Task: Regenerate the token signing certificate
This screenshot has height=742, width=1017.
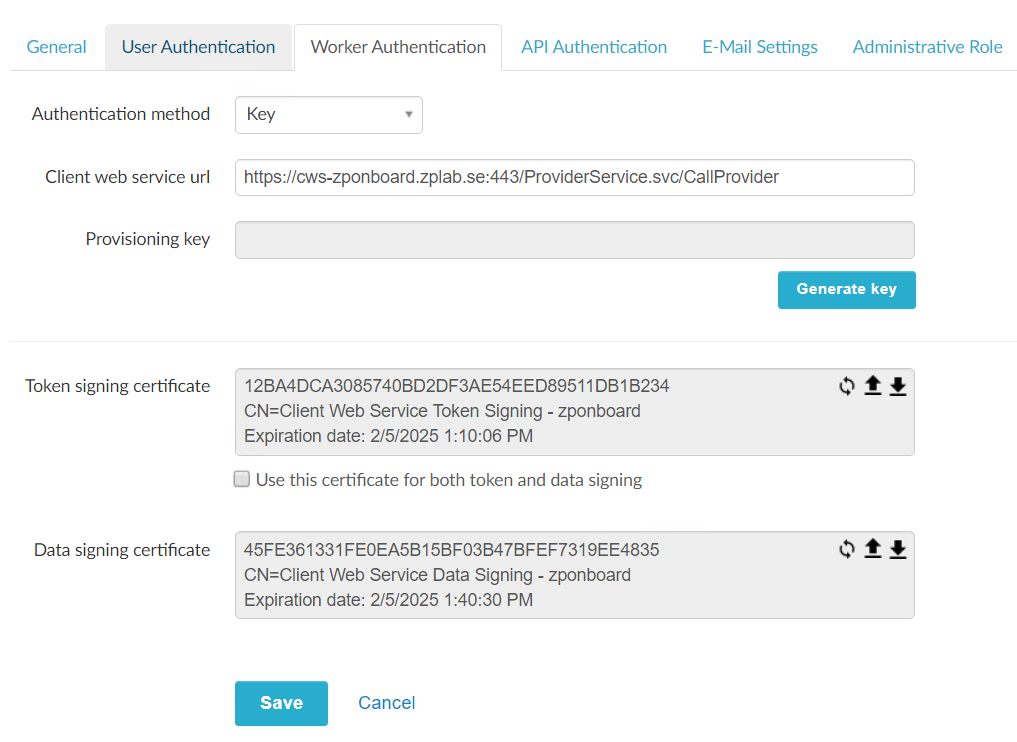Action: click(847, 386)
